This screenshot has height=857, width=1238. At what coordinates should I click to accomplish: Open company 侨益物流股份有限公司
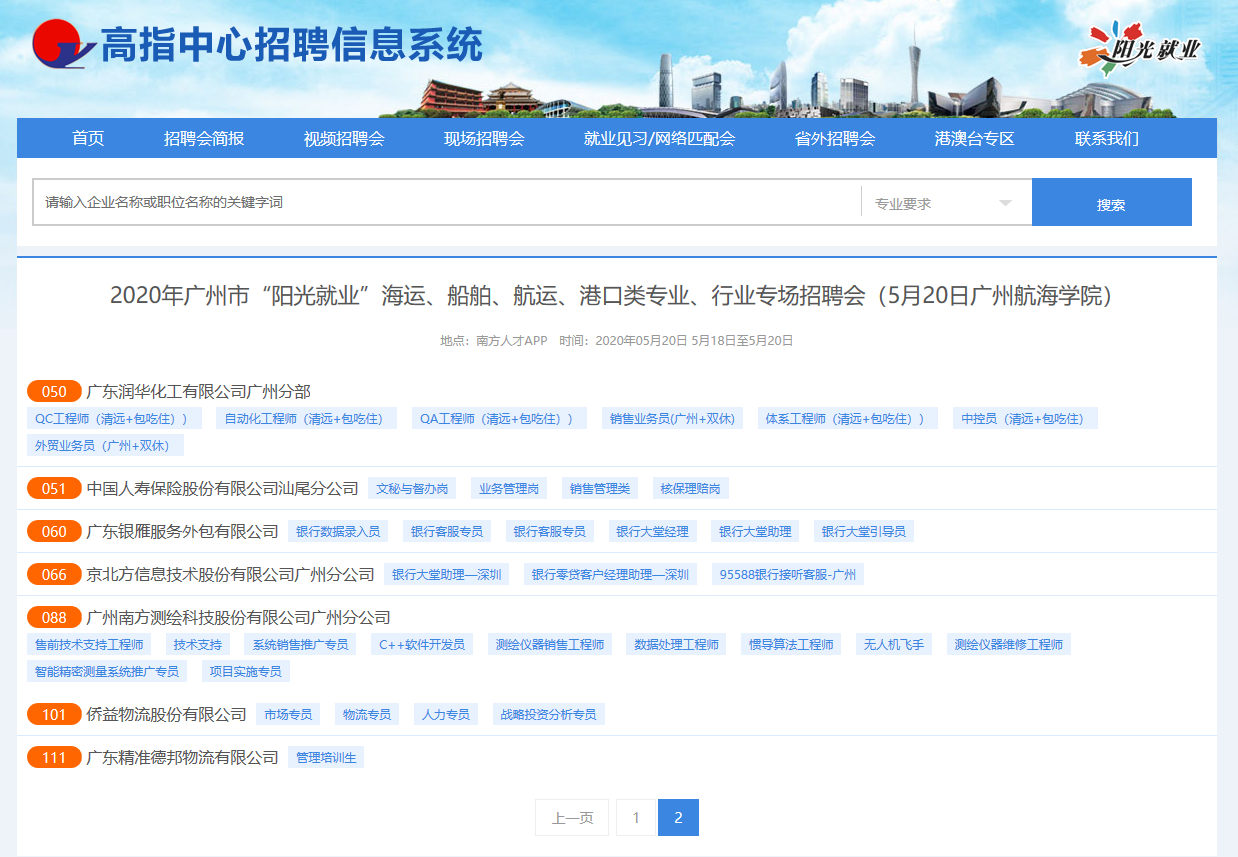pos(167,714)
